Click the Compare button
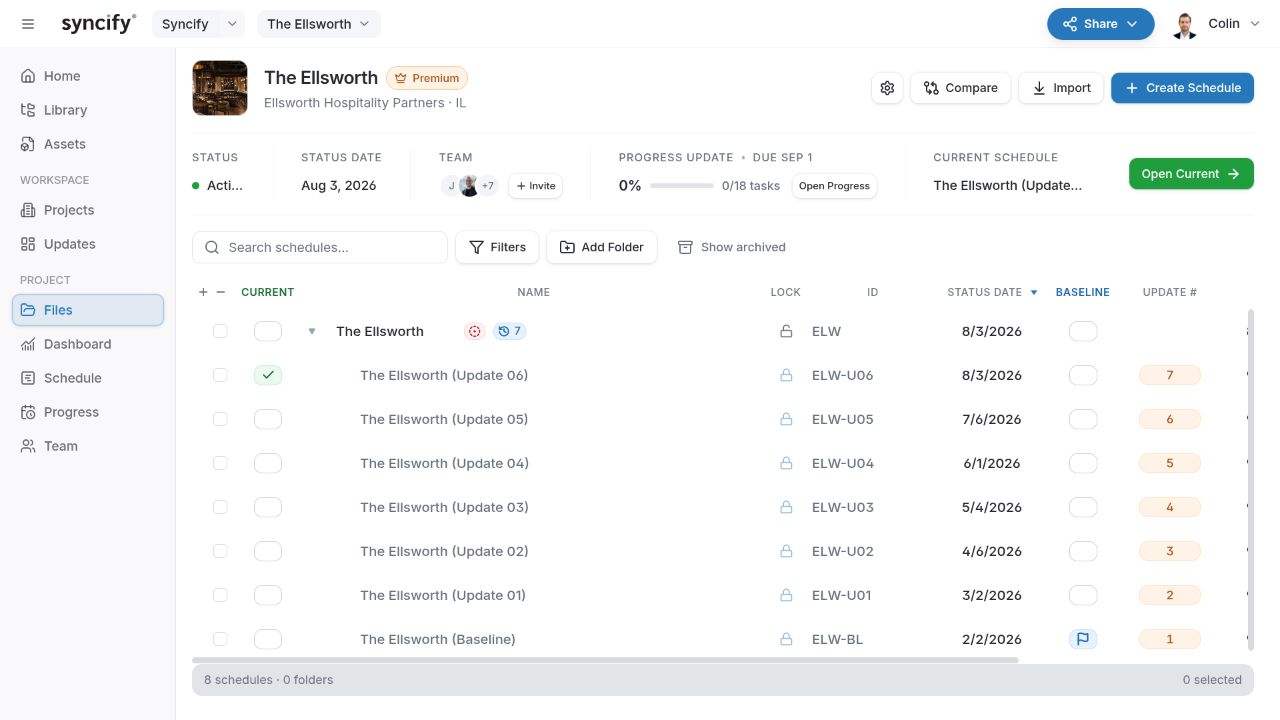The width and height of the screenshot is (1280, 720). [960, 88]
